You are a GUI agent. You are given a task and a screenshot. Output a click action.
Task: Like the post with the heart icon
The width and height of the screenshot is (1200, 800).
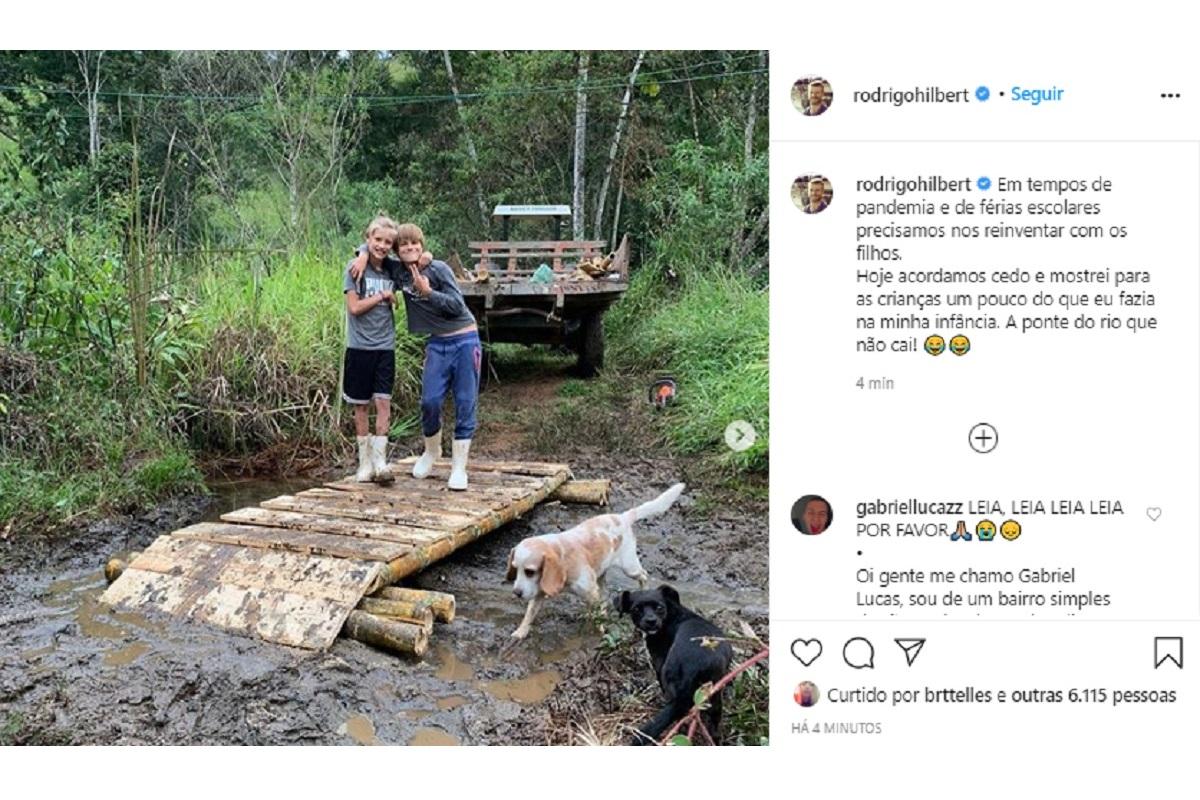[x=806, y=653]
